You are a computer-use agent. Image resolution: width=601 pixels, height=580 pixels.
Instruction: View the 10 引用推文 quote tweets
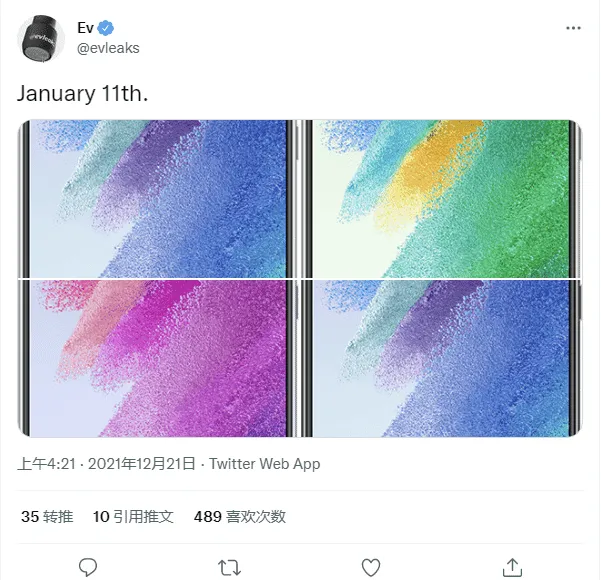133,517
